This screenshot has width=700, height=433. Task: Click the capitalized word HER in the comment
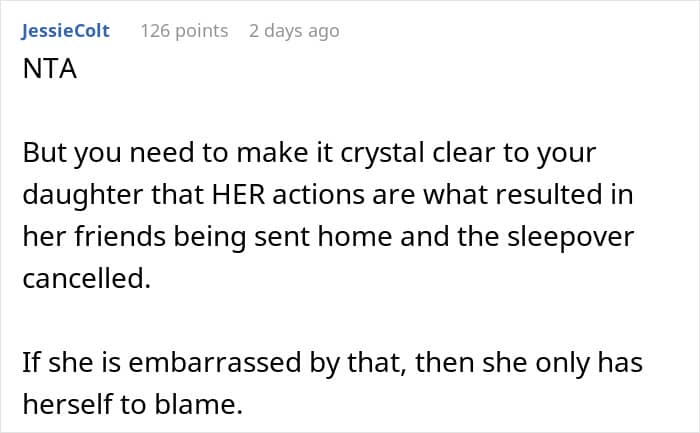[238, 195]
